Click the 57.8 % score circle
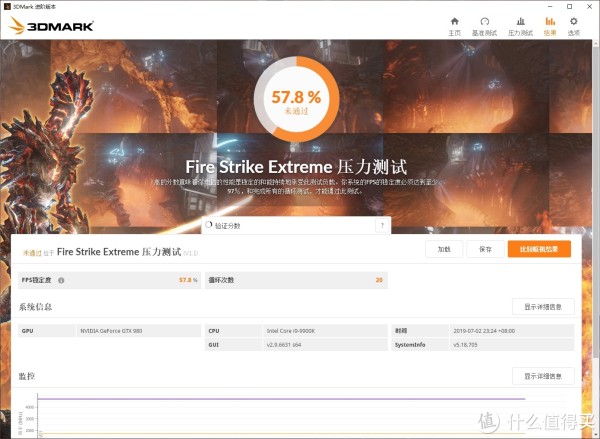The image size is (600, 439). [296, 99]
